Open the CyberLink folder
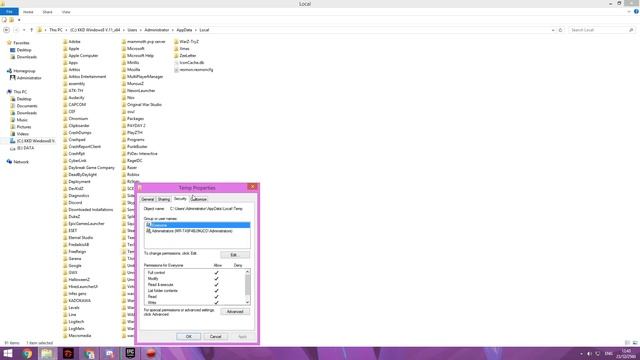The width and height of the screenshot is (640, 360). pos(74,160)
